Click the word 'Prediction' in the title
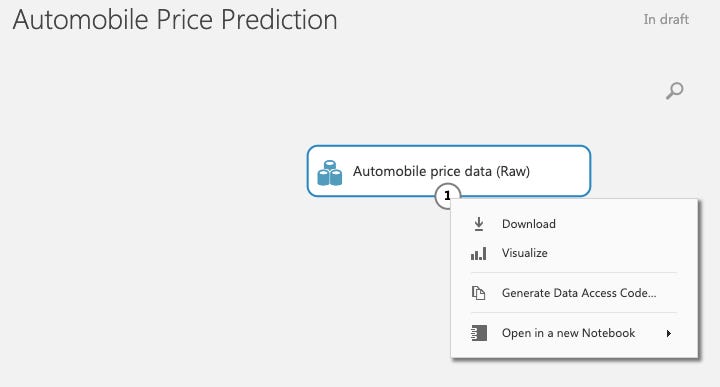The width and height of the screenshot is (720, 387). [279, 20]
